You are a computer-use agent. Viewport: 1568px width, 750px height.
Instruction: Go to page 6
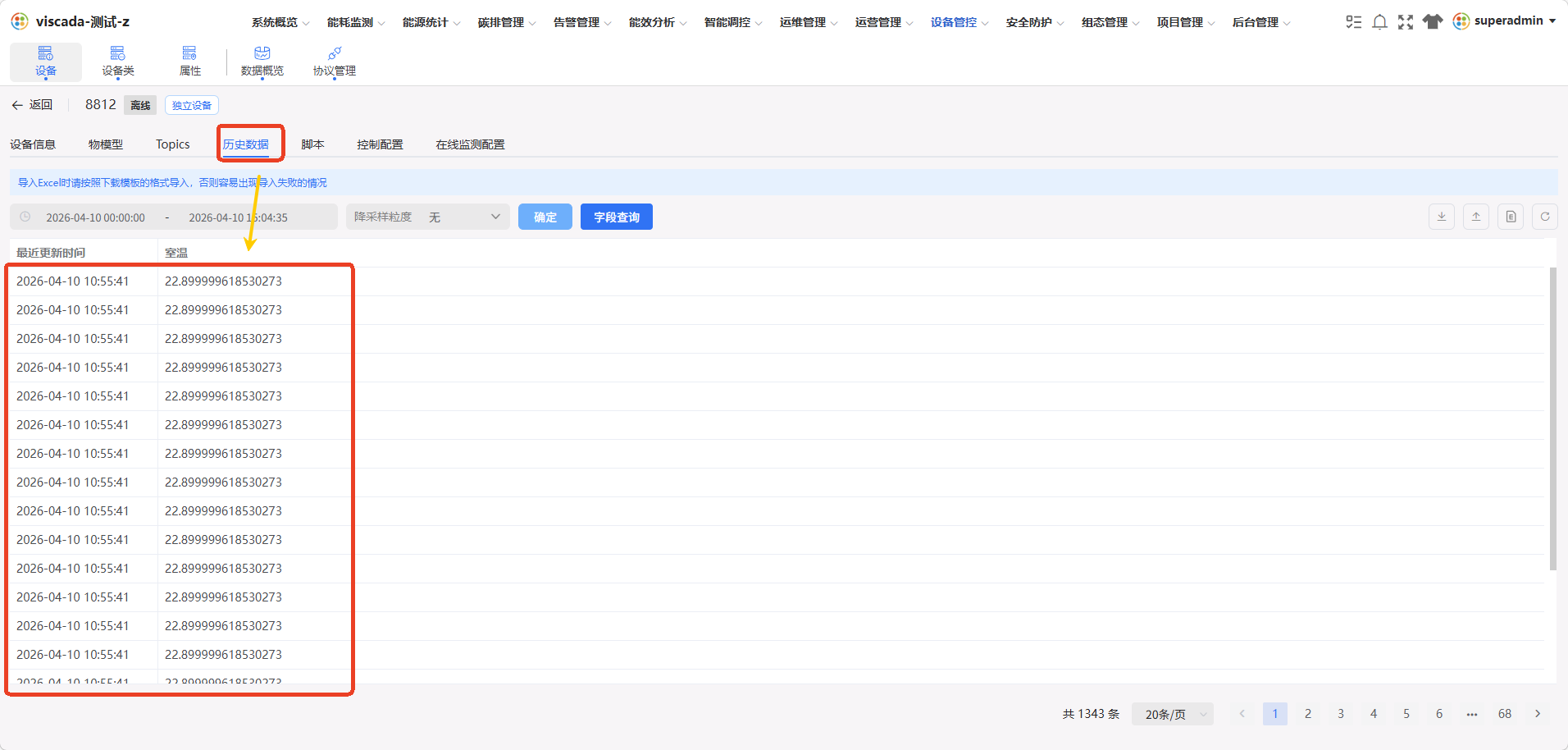point(1439,714)
